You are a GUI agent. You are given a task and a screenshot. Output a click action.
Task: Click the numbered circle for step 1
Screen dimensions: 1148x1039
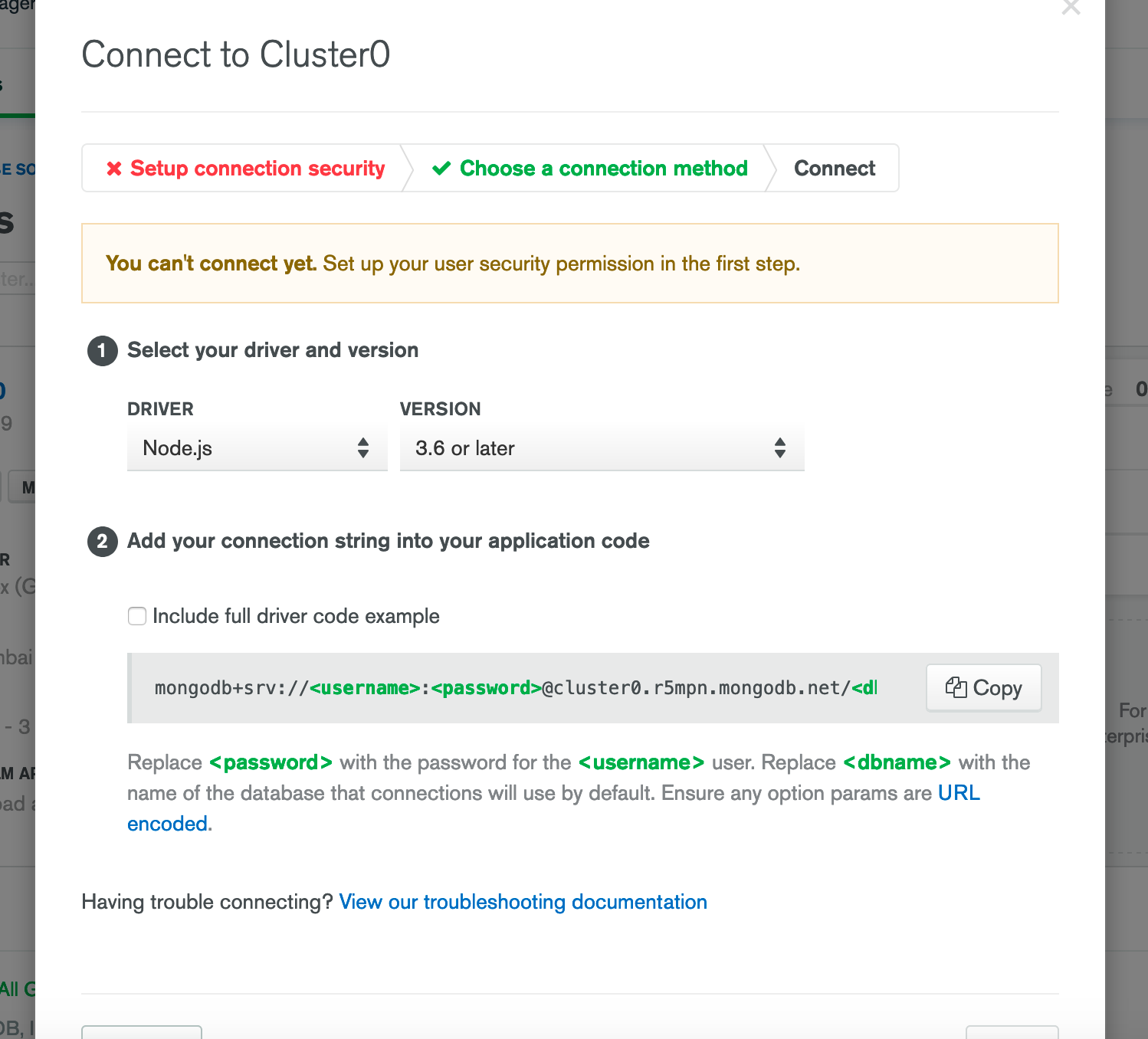pyautogui.click(x=102, y=351)
